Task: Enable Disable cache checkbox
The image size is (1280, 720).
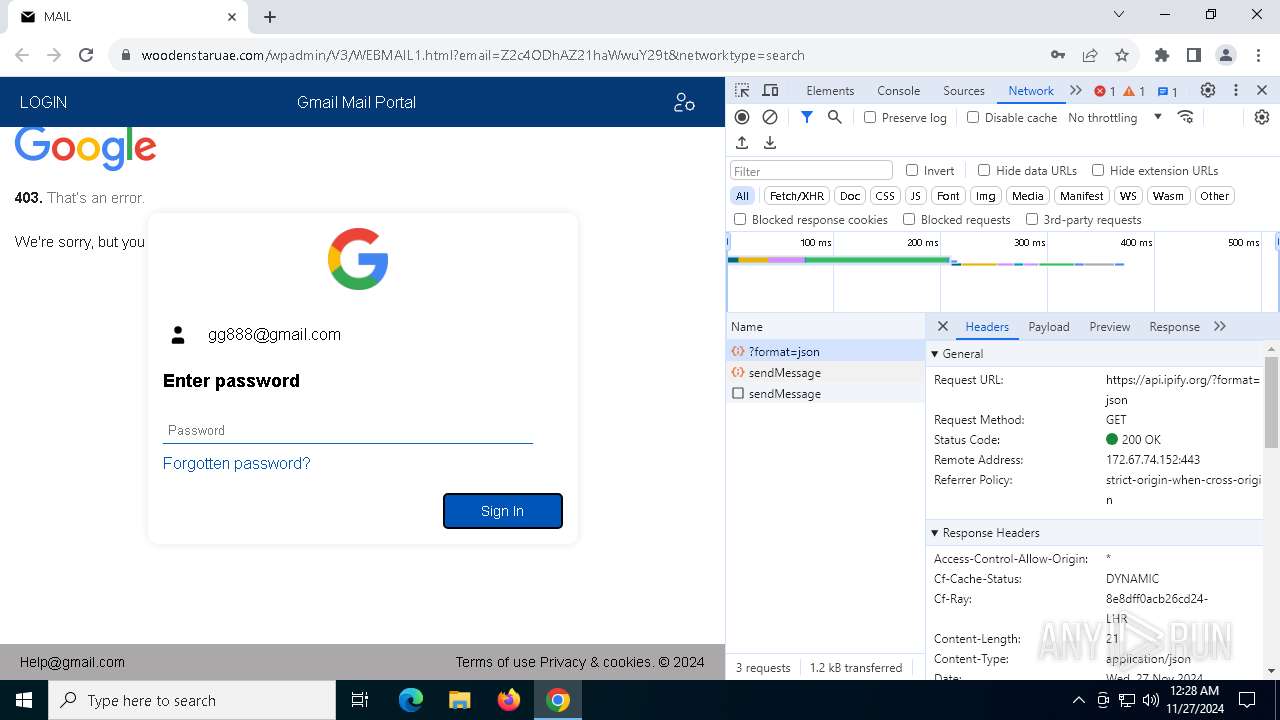Action: (973, 117)
